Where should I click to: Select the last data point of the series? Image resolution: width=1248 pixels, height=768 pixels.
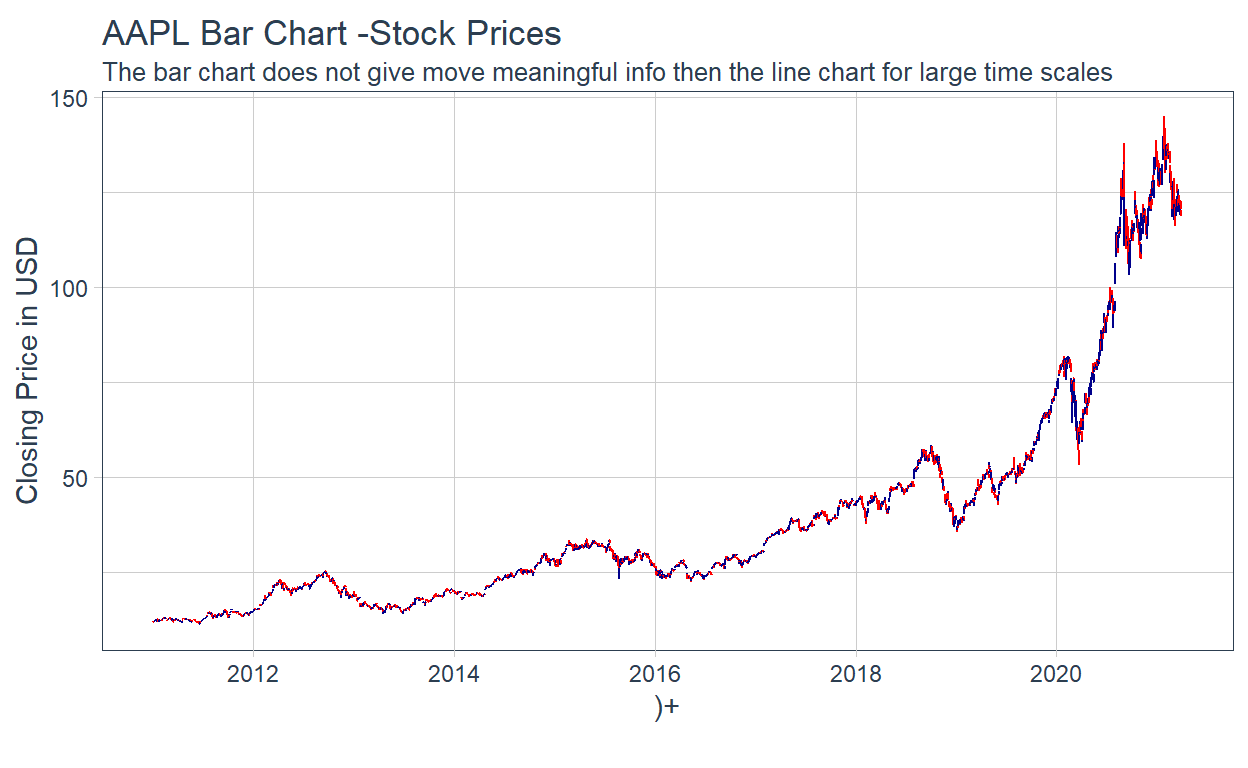coord(1181,210)
